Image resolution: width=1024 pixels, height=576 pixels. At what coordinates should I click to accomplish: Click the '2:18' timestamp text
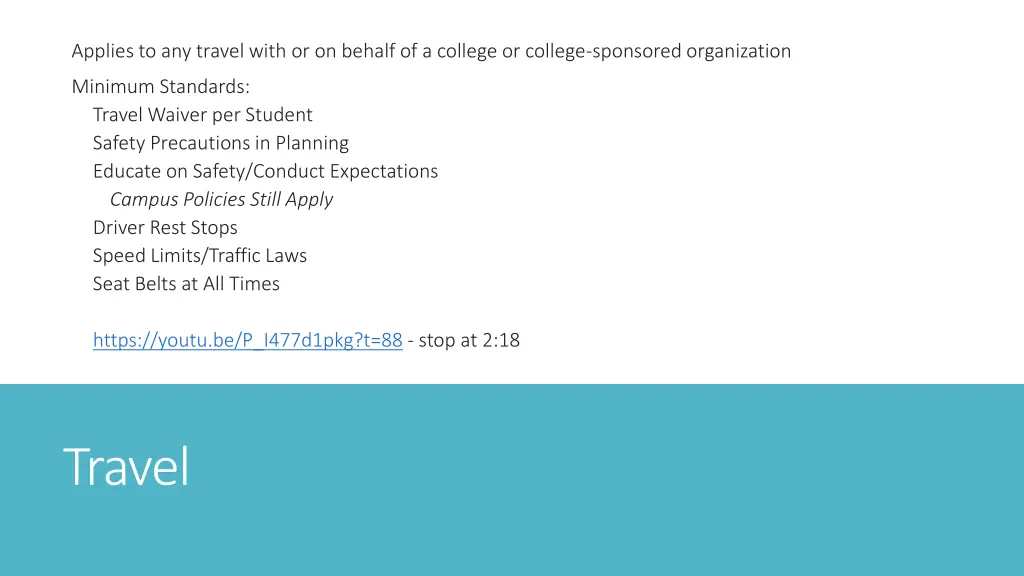coord(501,340)
